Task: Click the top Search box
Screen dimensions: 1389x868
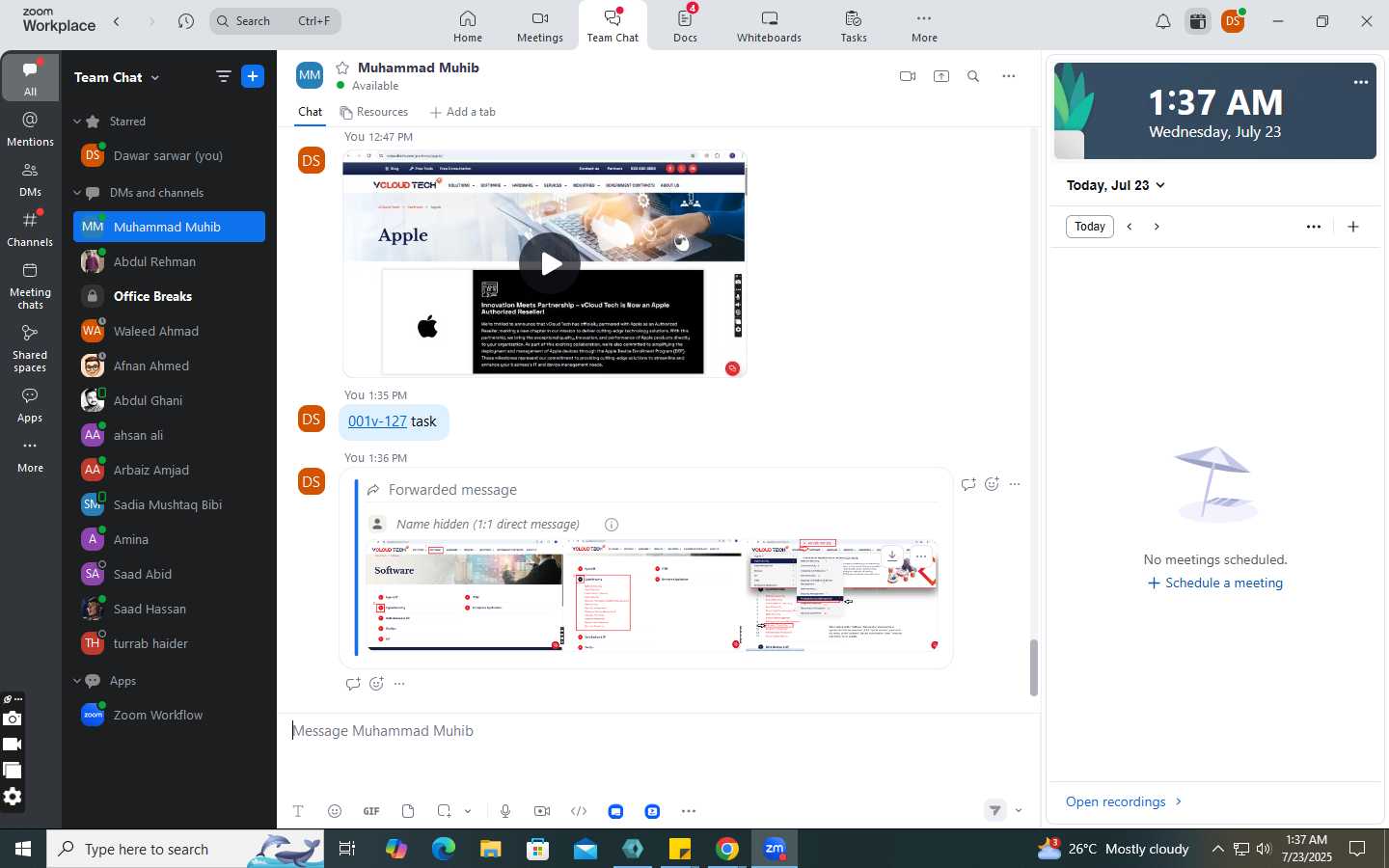Action: pos(275,21)
